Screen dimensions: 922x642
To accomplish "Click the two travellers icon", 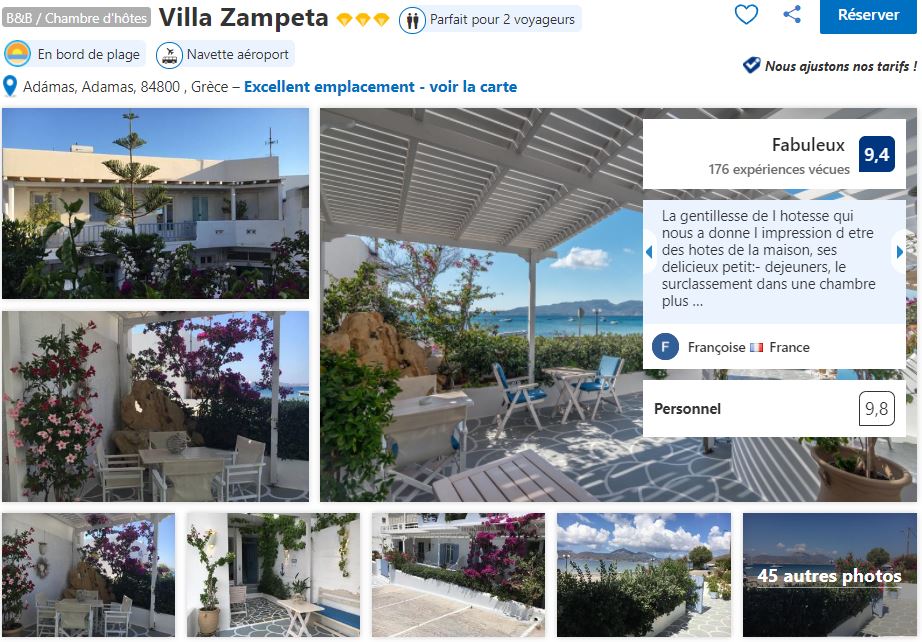I will pos(412,21).
